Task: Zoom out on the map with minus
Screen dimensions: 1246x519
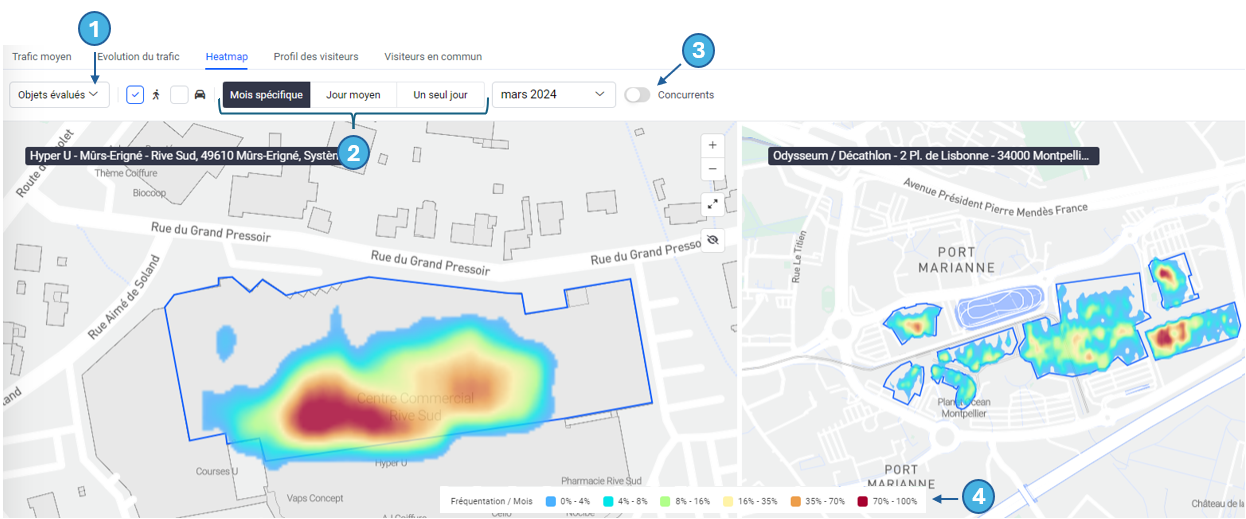Action: (712, 169)
